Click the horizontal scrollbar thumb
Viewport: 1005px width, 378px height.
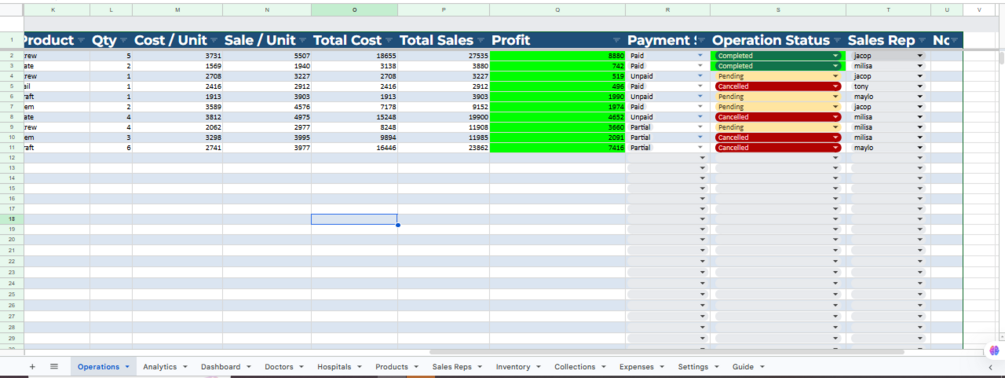tap(667, 352)
